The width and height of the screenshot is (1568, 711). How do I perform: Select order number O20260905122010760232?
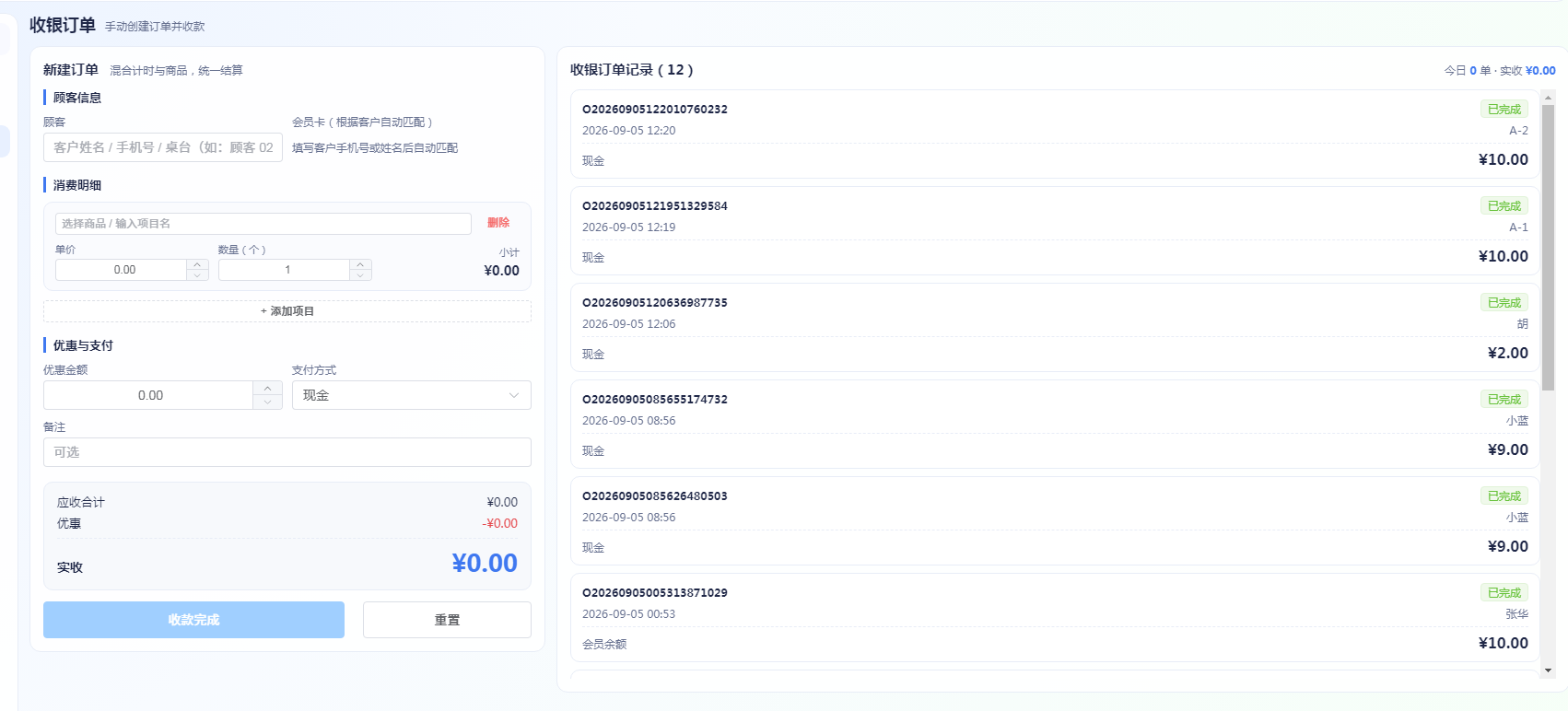pos(655,109)
